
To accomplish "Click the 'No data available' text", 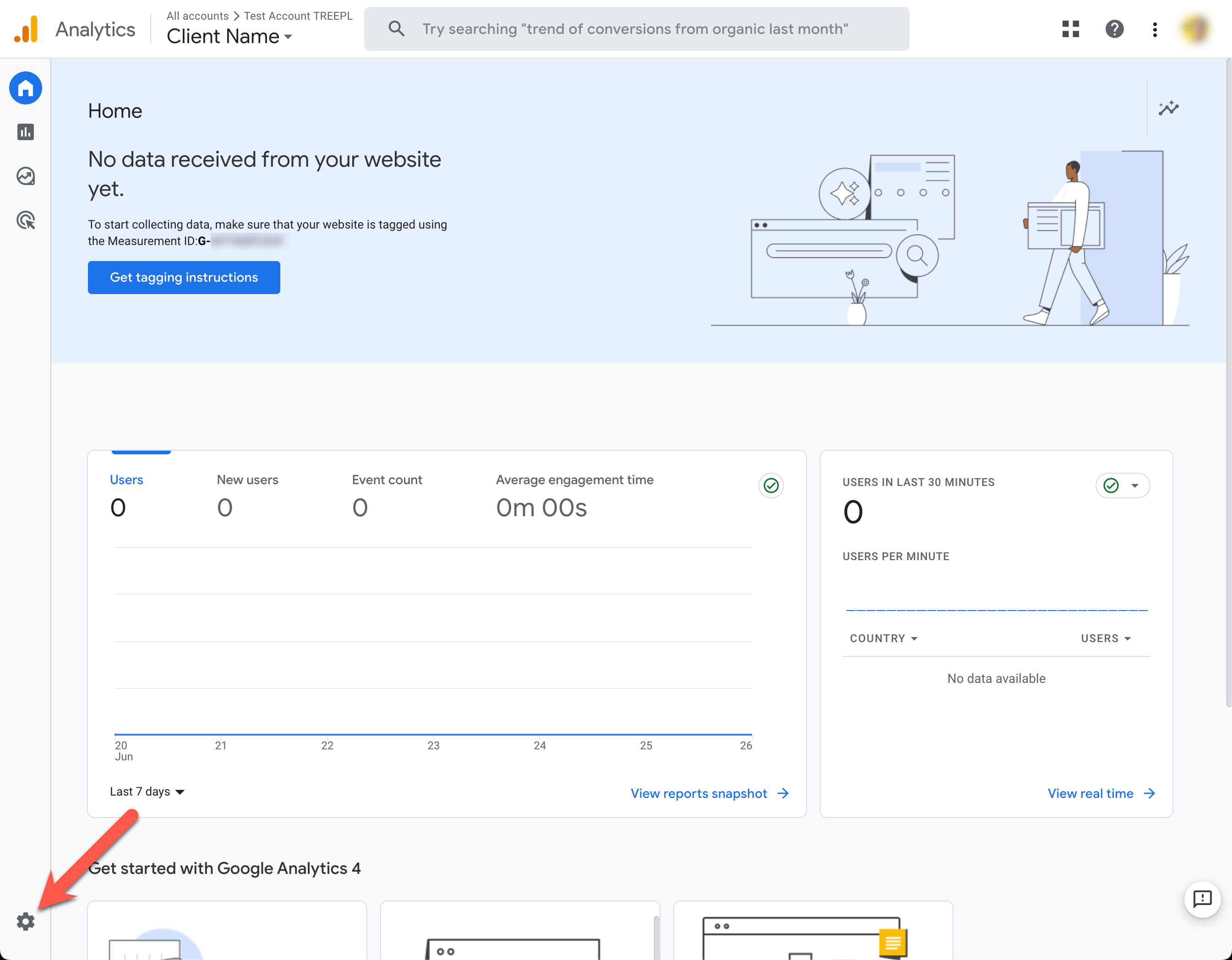I will coord(996,678).
